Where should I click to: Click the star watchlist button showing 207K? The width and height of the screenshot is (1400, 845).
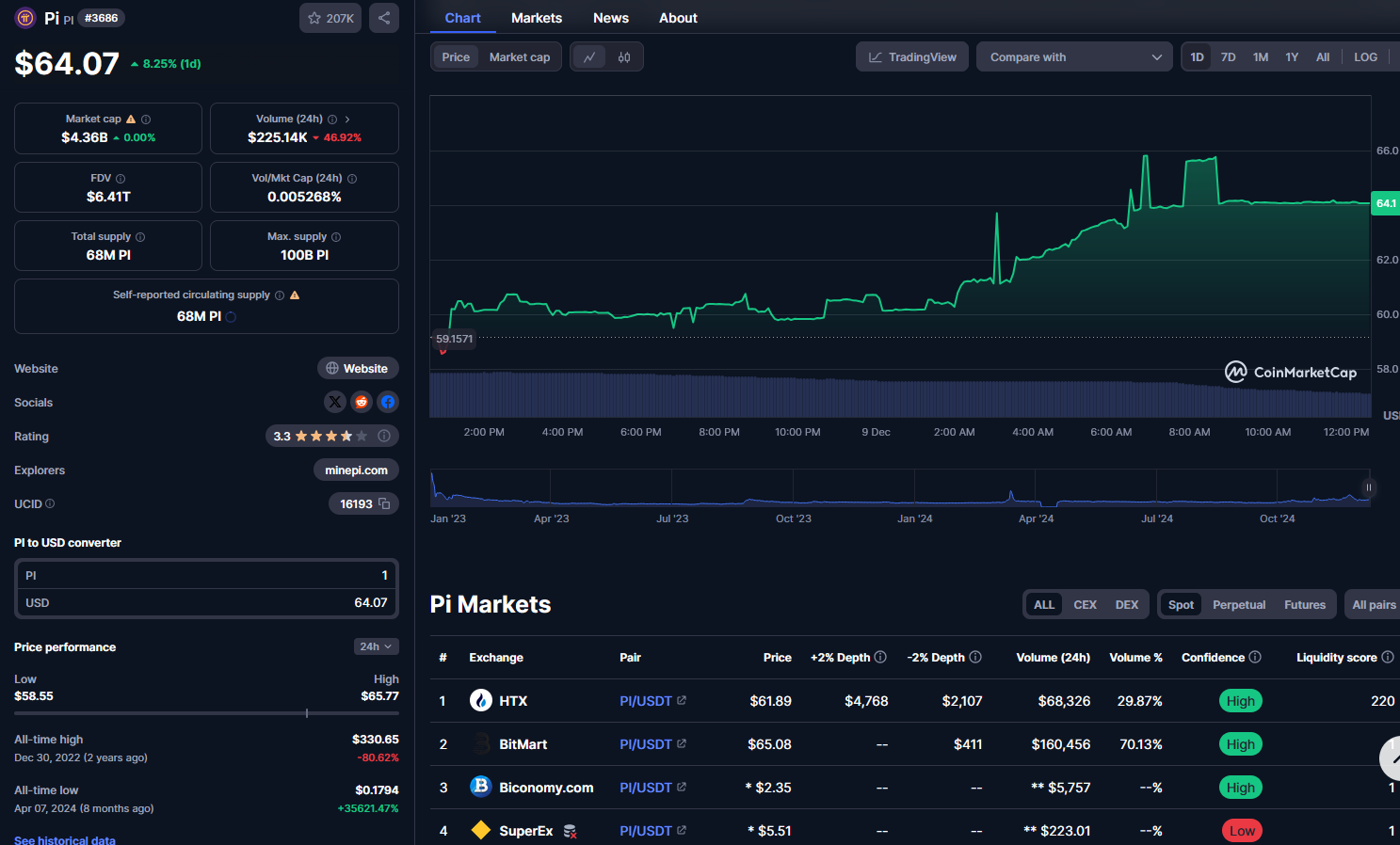pyautogui.click(x=330, y=18)
